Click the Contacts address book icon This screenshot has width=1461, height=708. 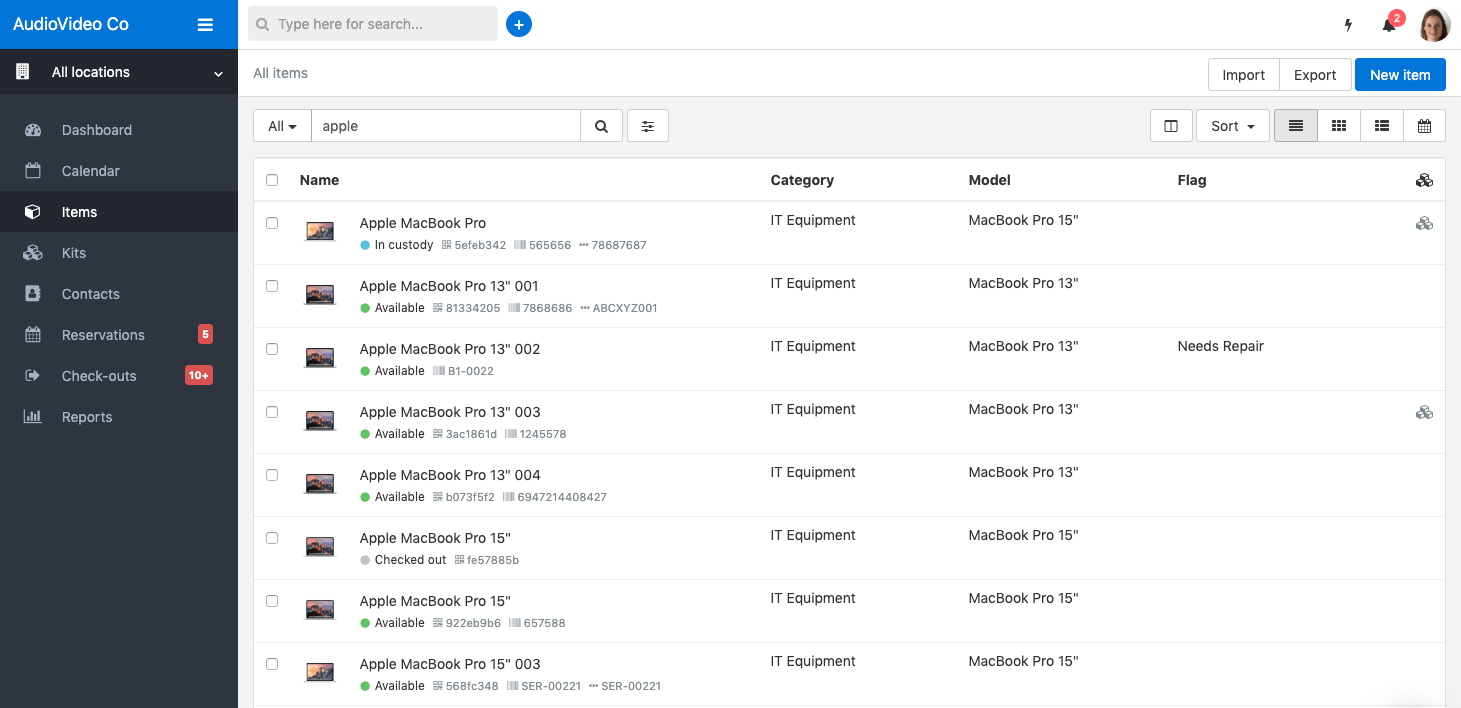(x=33, y=294)
